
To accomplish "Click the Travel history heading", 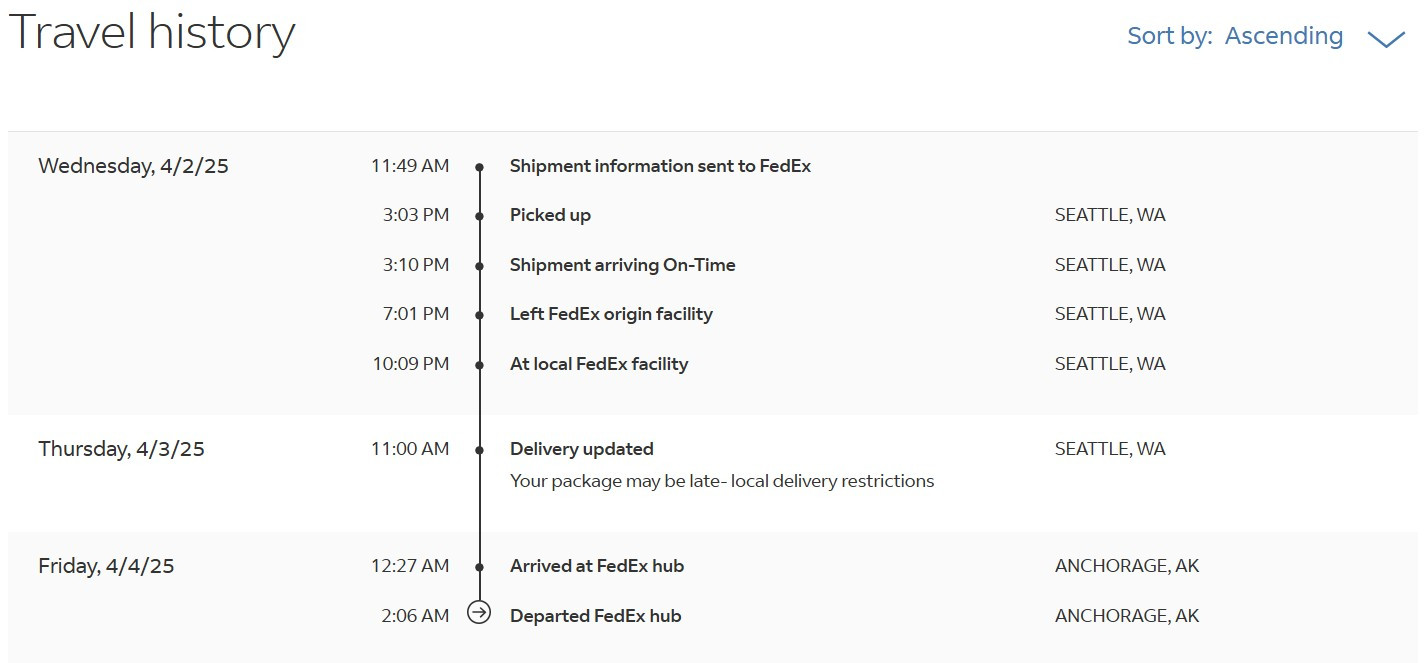I will coord(152,32).
